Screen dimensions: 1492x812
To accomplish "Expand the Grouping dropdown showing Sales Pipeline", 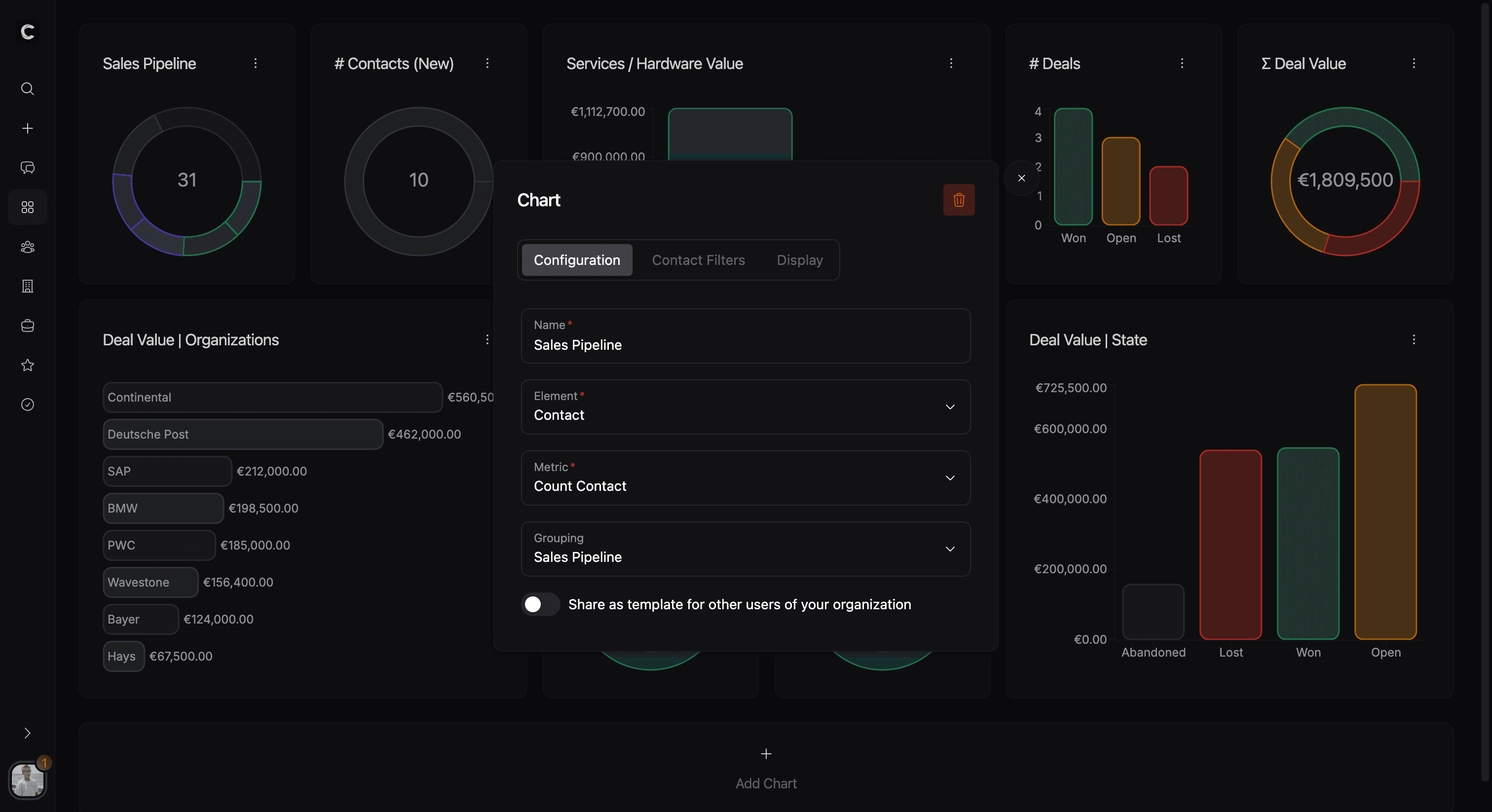I will pyautogui.click(x=949, y=549).
